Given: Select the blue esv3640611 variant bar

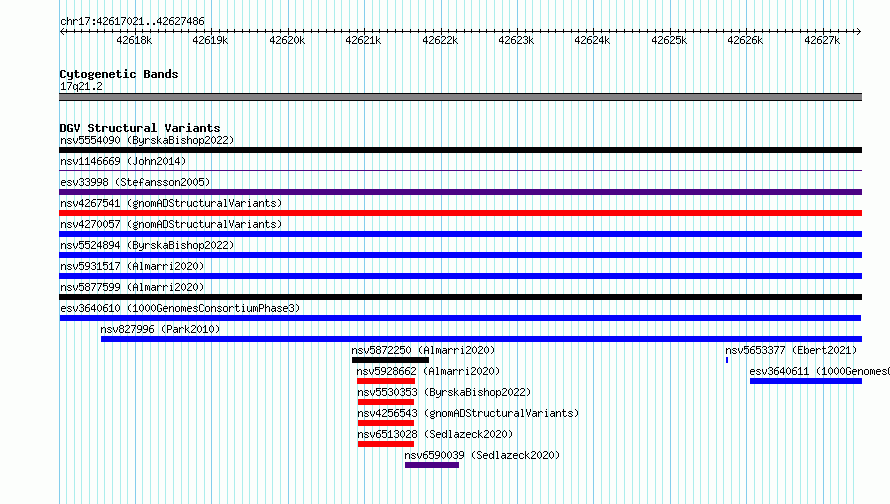Looking at the screenshot, I should pyautogui.click(x=806, y=381).
